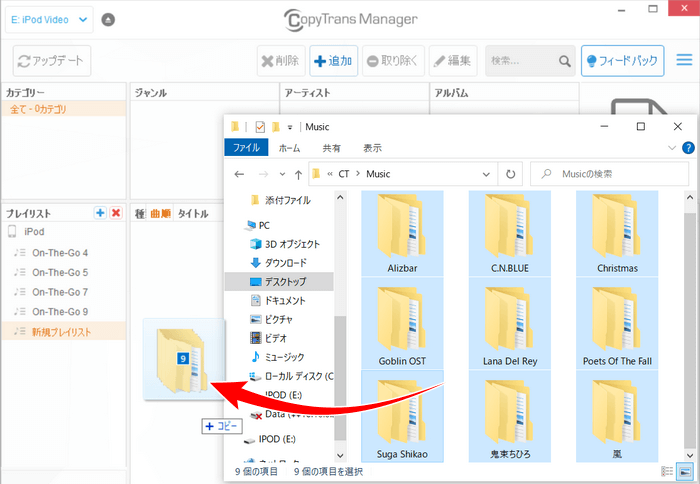Image resolution: width=700 pixels, height=484 pixels.
Task: Click the CT breadcrumb in address bar
Action: tap(344, 174)
